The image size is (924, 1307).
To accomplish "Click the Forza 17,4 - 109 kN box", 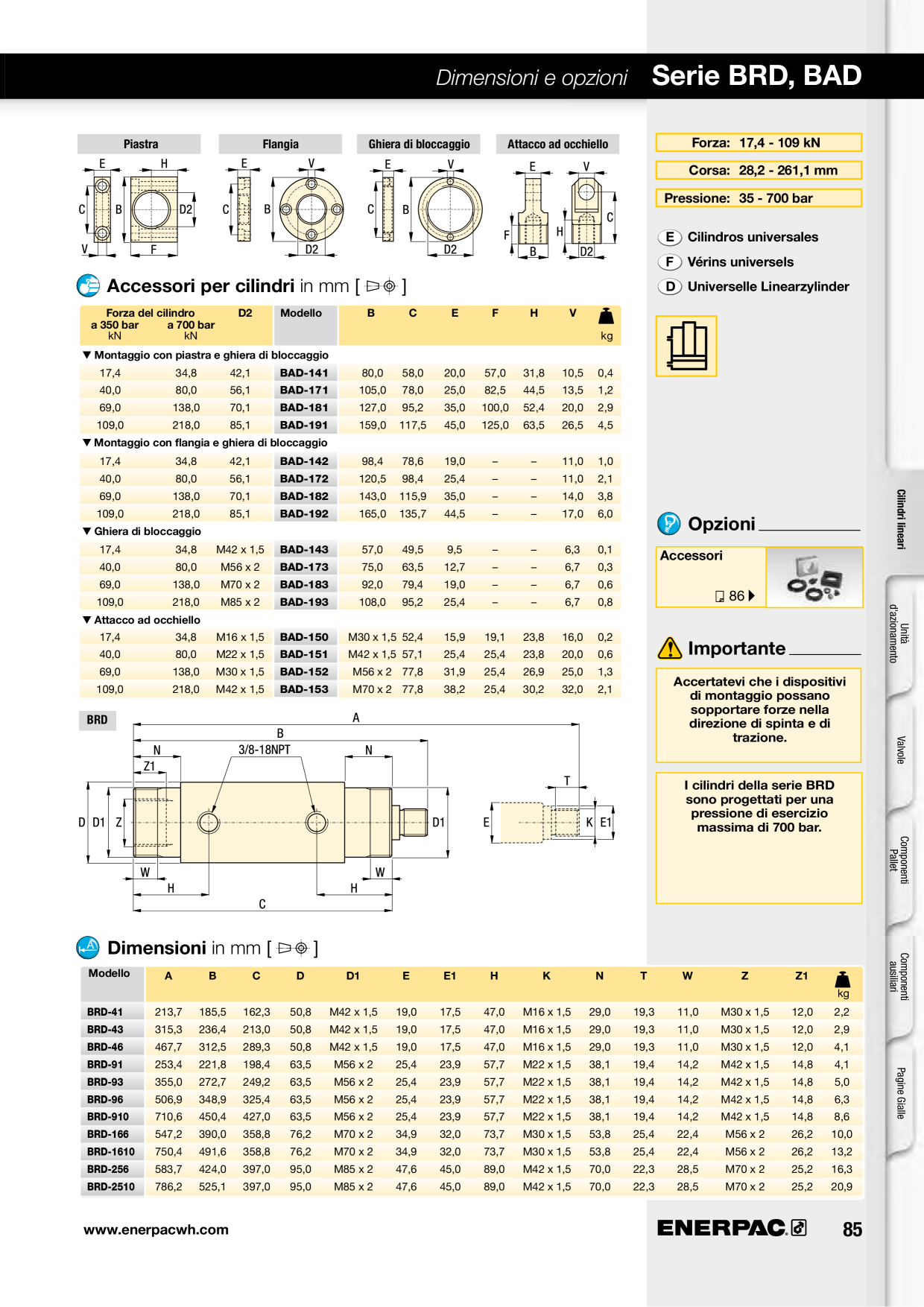I will 759,142.
